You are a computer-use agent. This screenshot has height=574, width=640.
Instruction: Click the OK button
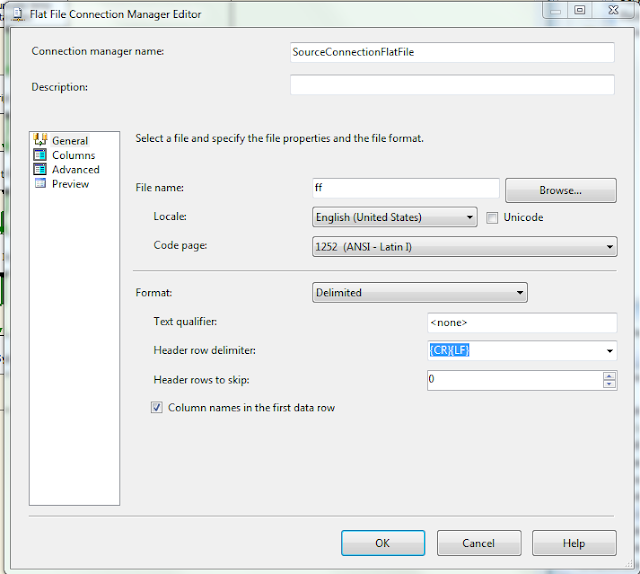point(383,543)
